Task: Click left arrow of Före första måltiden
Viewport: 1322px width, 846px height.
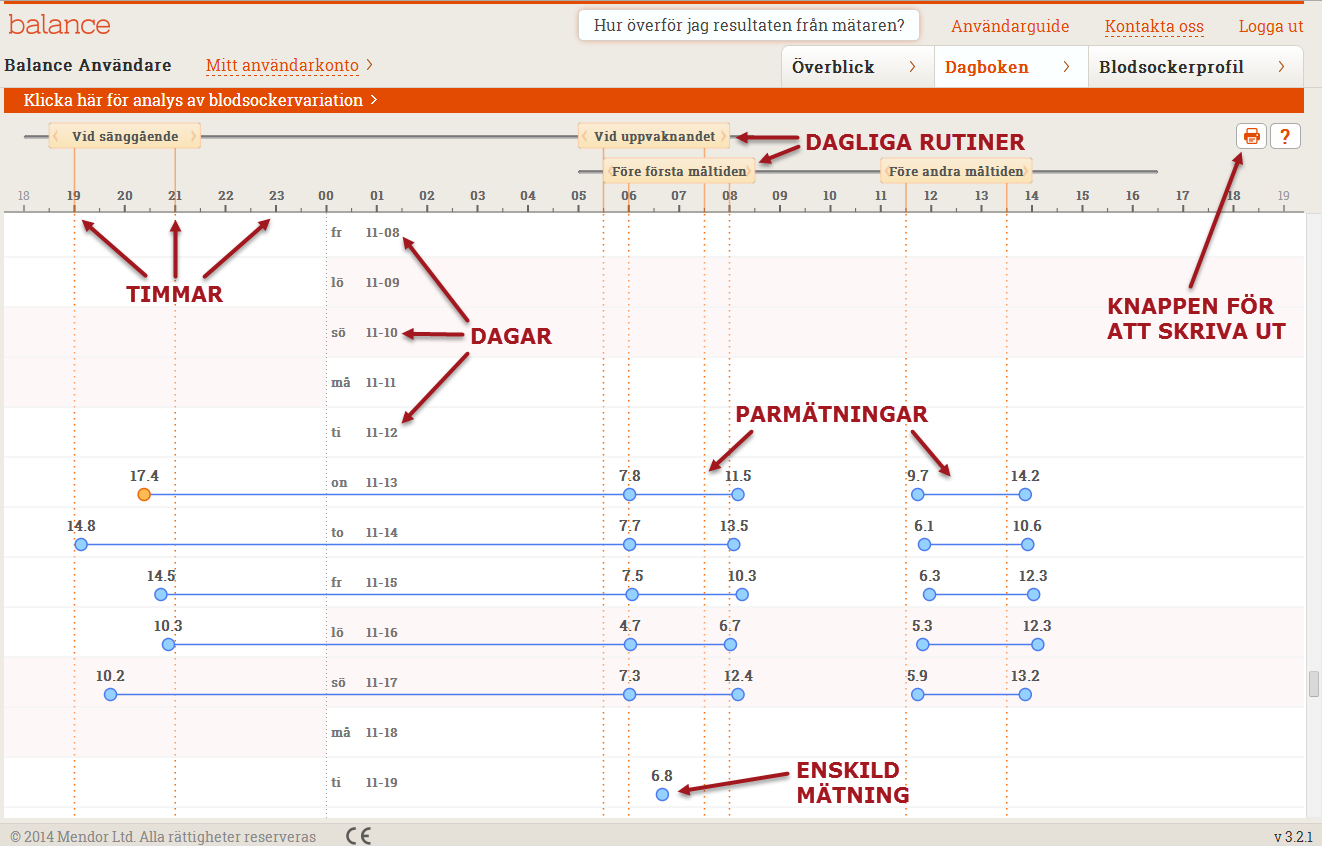Action: click(x=610, y=171)
